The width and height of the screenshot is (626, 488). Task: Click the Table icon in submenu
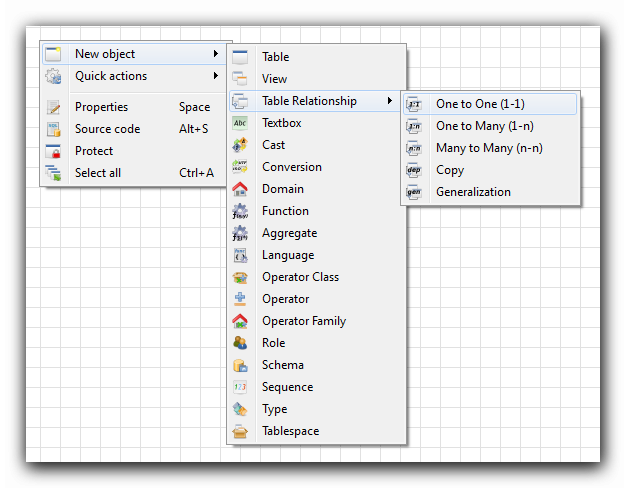(240, 57)
